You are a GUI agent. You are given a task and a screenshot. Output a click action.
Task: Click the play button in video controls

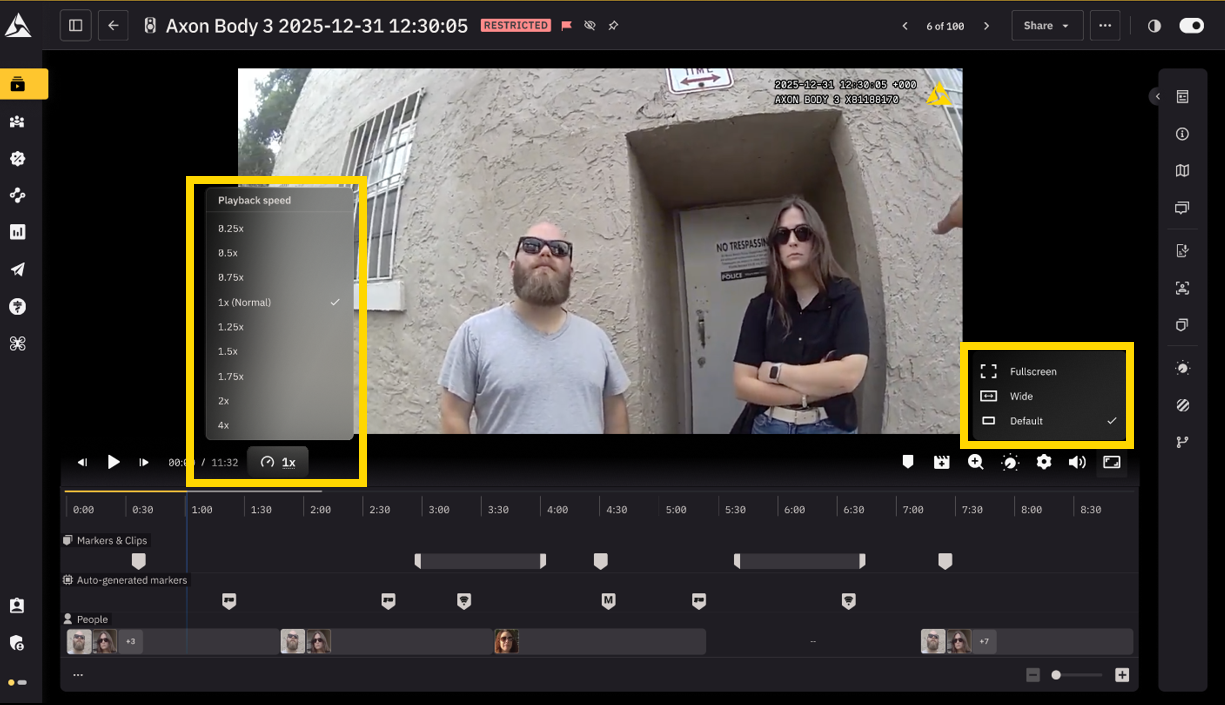(x=114, y=462)
